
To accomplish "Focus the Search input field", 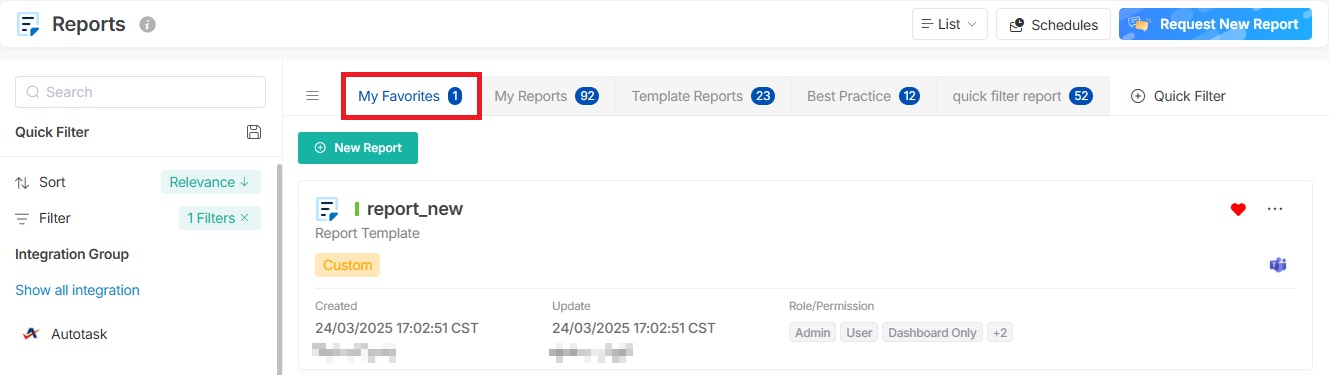I will pos(140,92).
